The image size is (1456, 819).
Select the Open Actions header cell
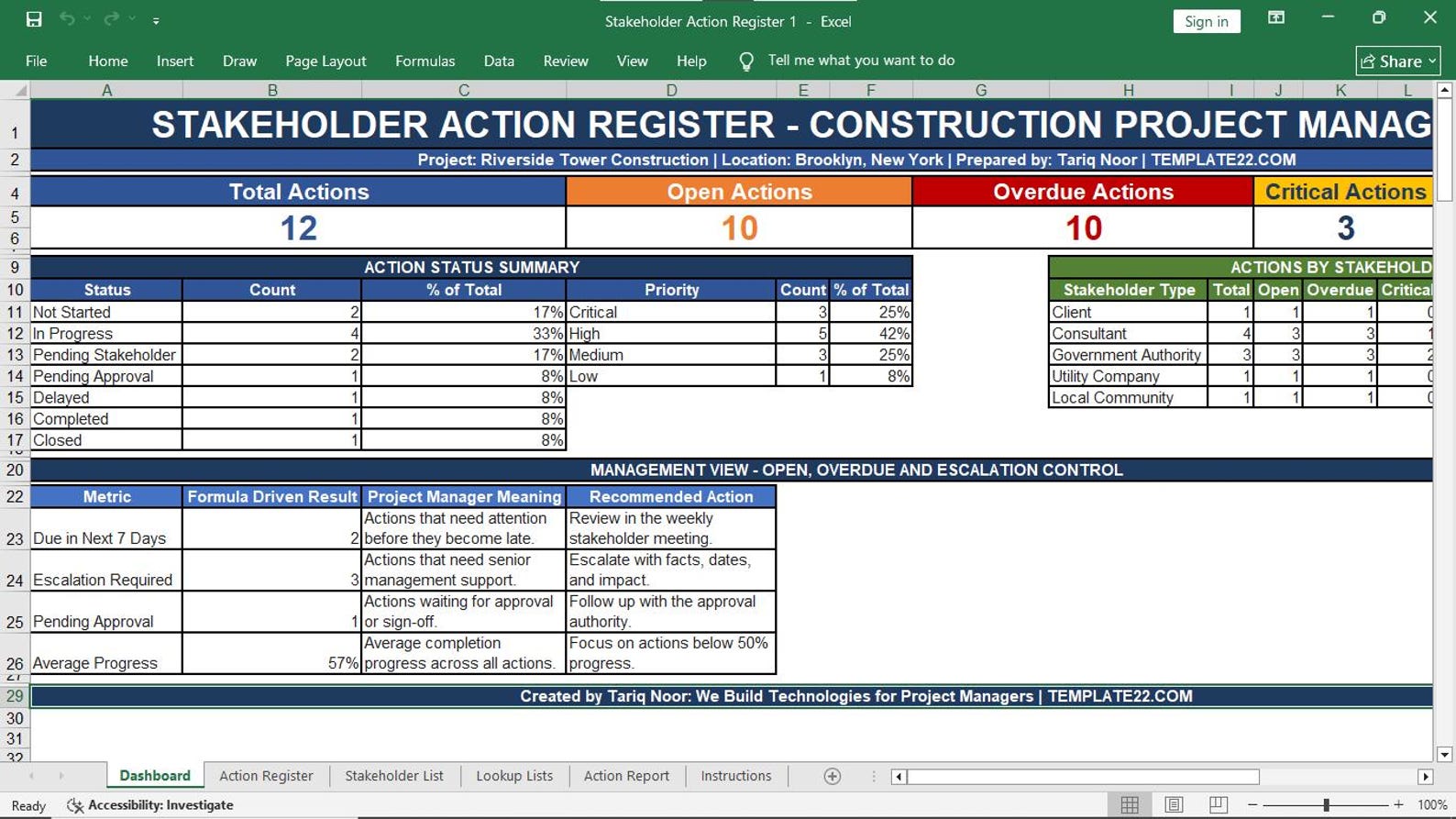click(739, 192)
